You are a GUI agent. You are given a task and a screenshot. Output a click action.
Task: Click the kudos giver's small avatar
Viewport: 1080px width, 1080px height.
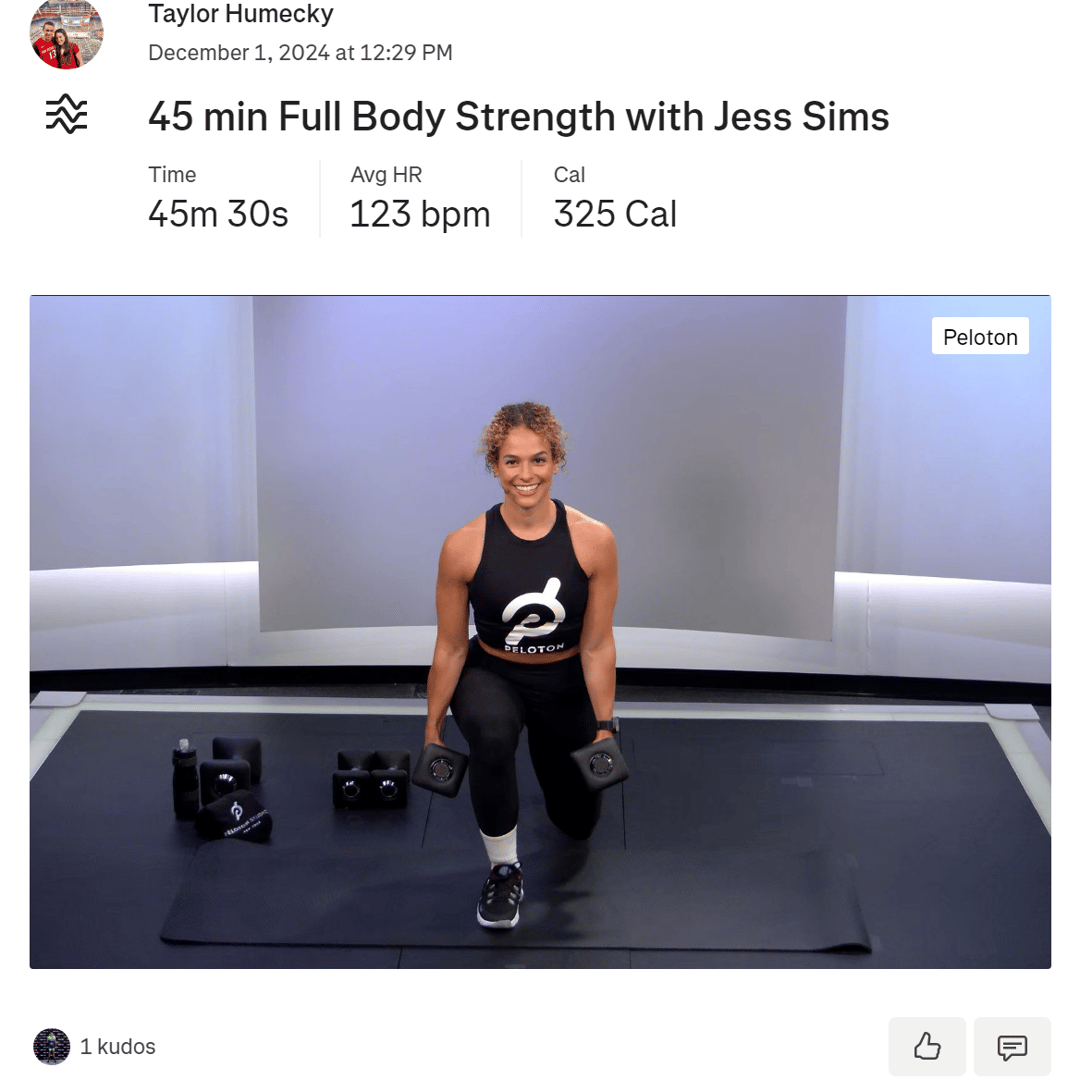[52, 1046]
